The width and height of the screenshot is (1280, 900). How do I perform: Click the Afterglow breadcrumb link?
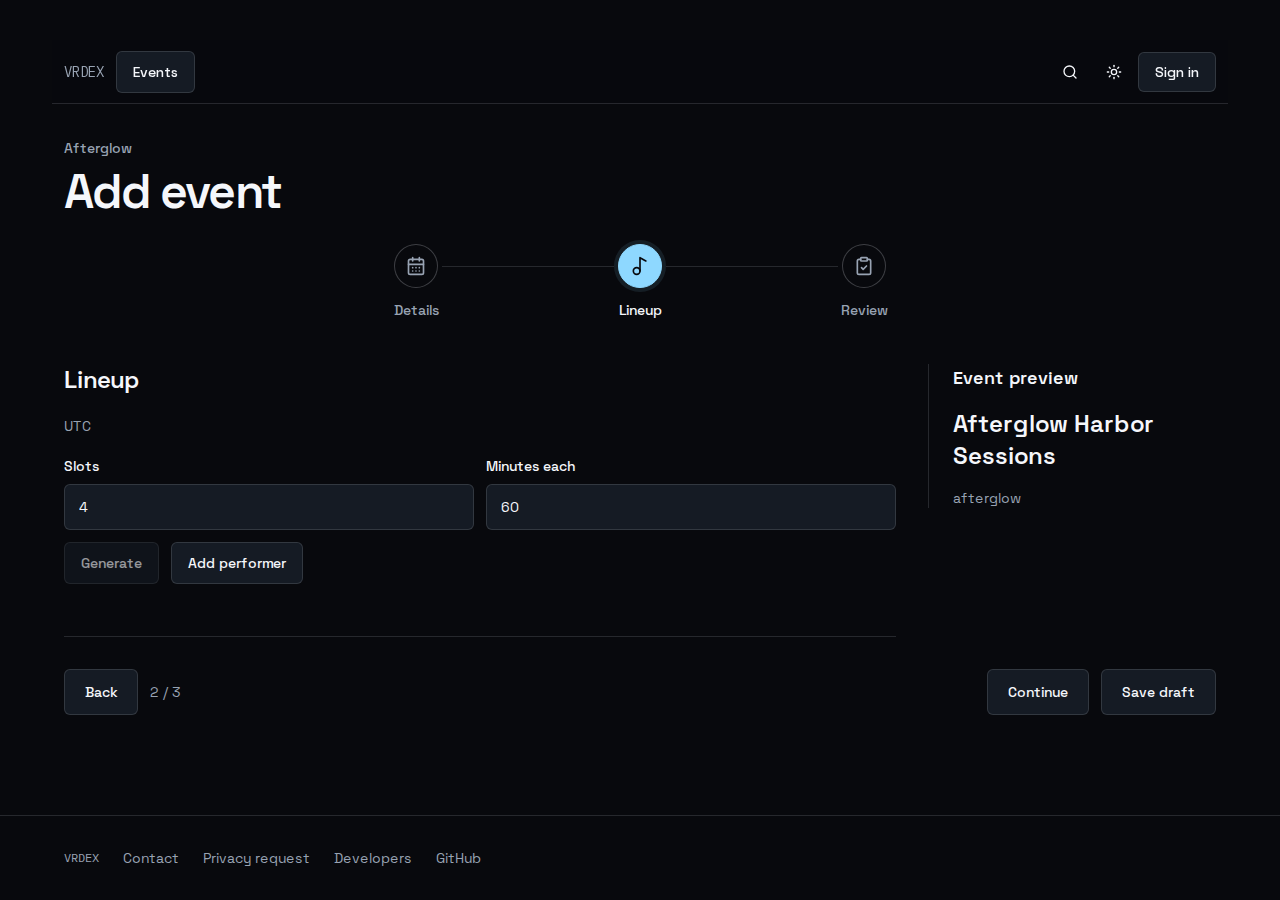click(98, 148)
